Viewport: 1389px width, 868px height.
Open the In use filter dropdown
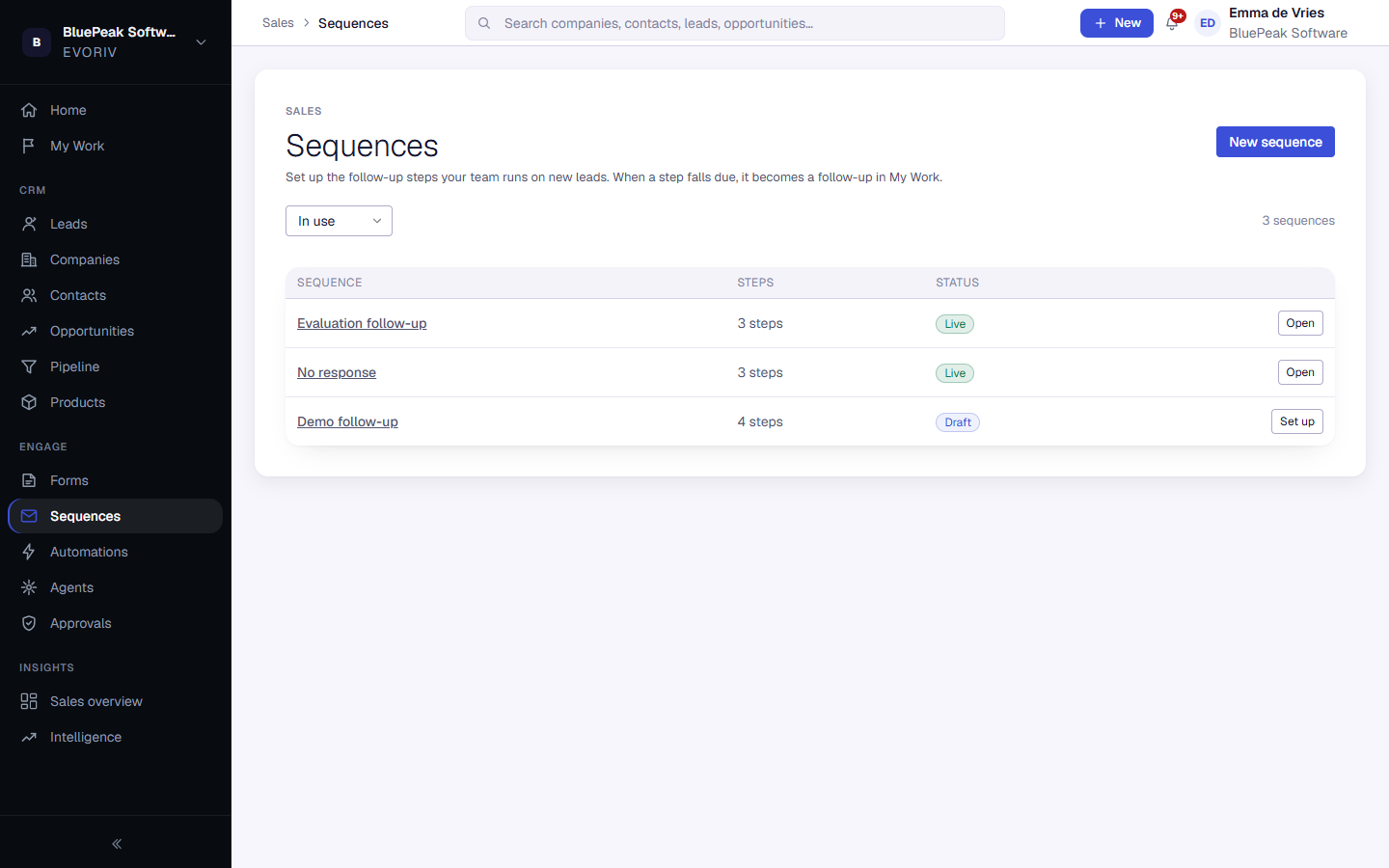click(339, 221)
